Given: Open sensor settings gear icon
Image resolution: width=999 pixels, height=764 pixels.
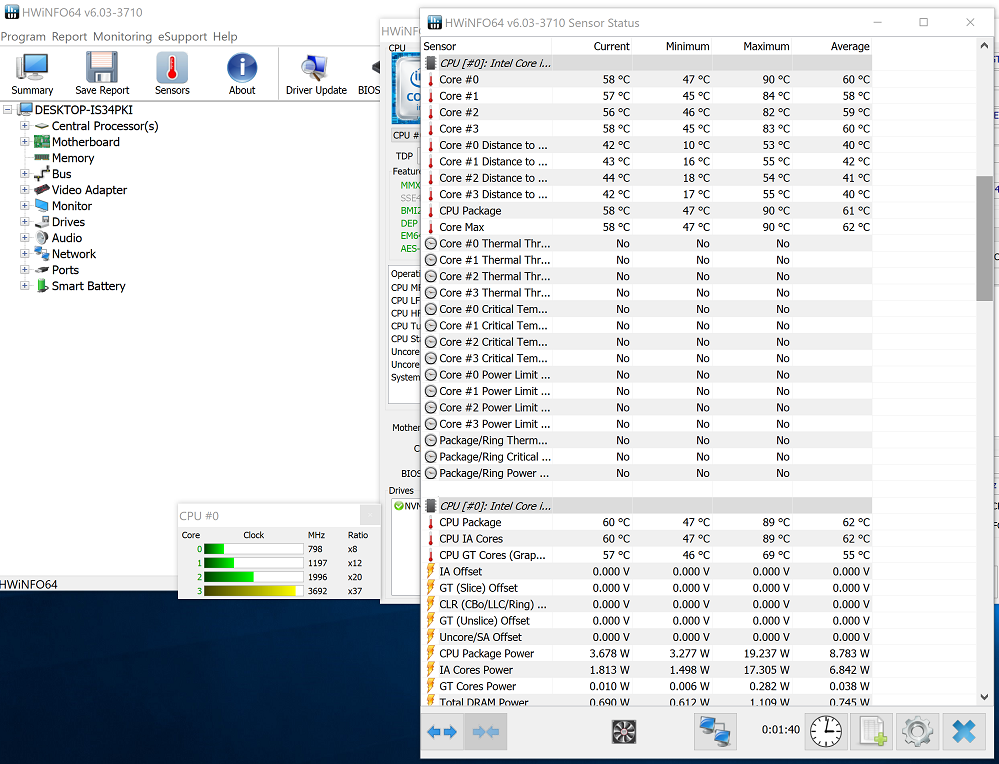Looking at the screenshot, I should [x=917, y=732].
